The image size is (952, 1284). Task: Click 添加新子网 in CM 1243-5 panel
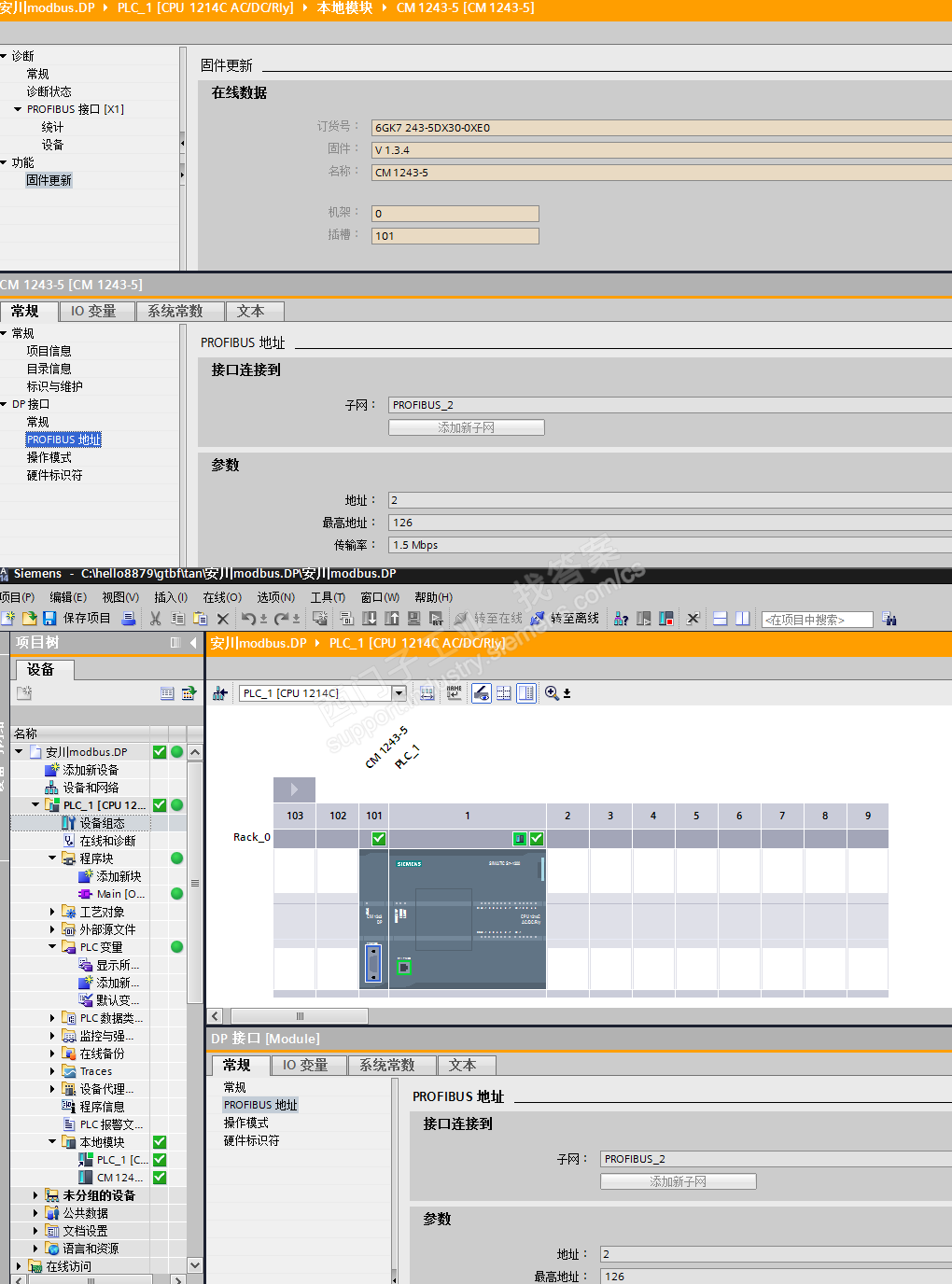[x=467, y=427]
